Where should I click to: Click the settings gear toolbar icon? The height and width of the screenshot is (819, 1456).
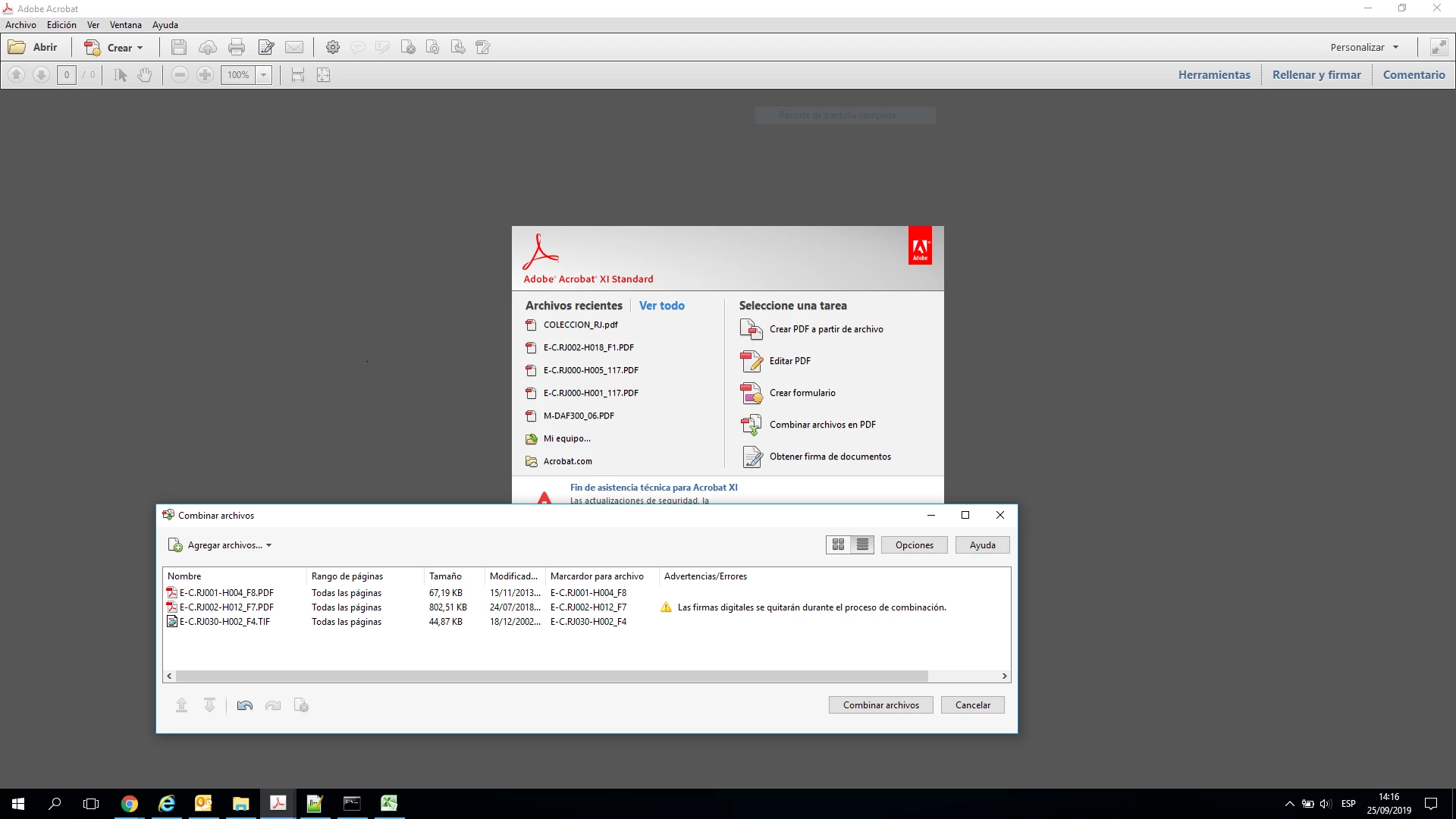(332, 48)
